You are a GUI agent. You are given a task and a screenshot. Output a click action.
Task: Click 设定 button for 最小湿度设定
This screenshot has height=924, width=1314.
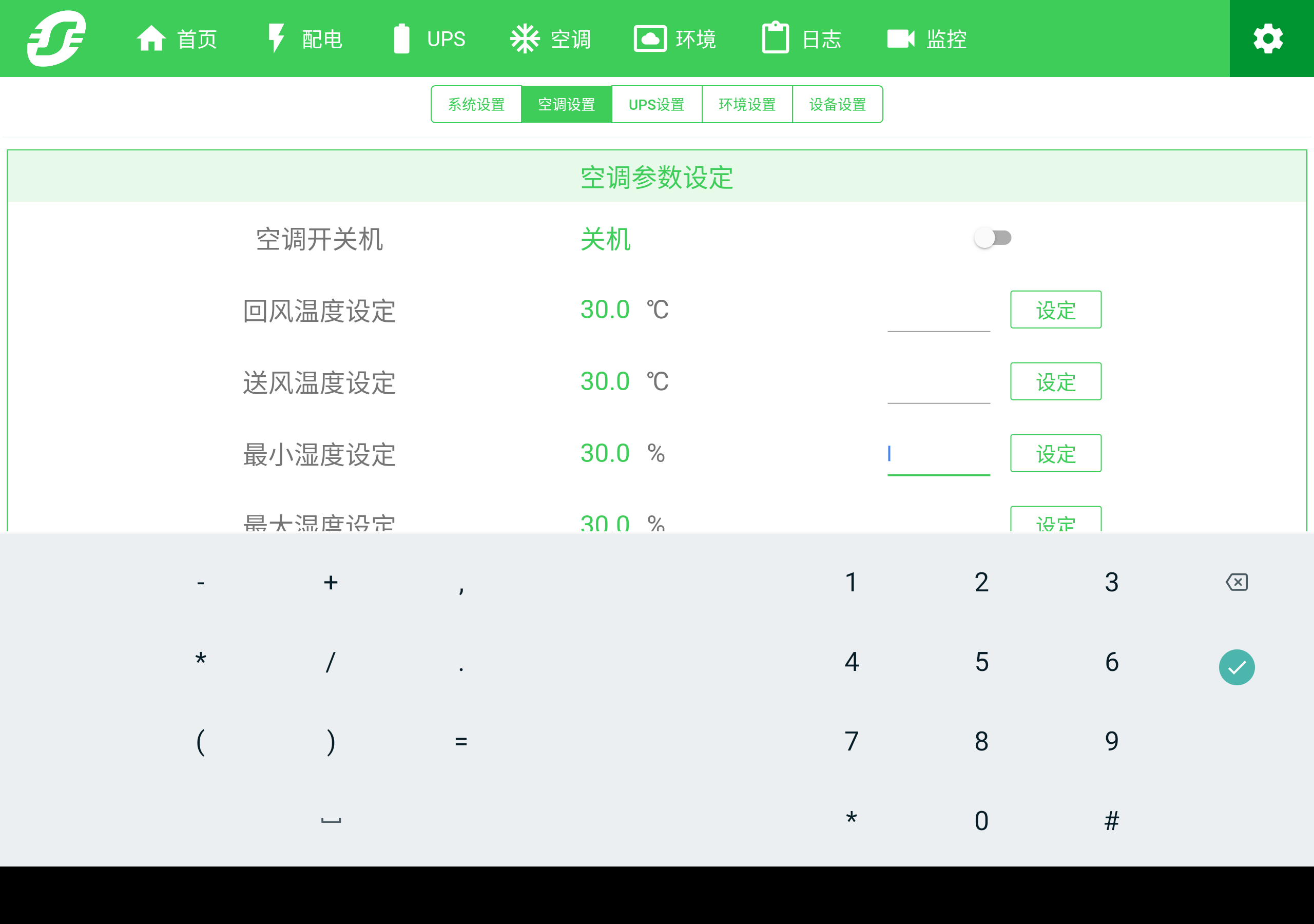pos(1056,454)
